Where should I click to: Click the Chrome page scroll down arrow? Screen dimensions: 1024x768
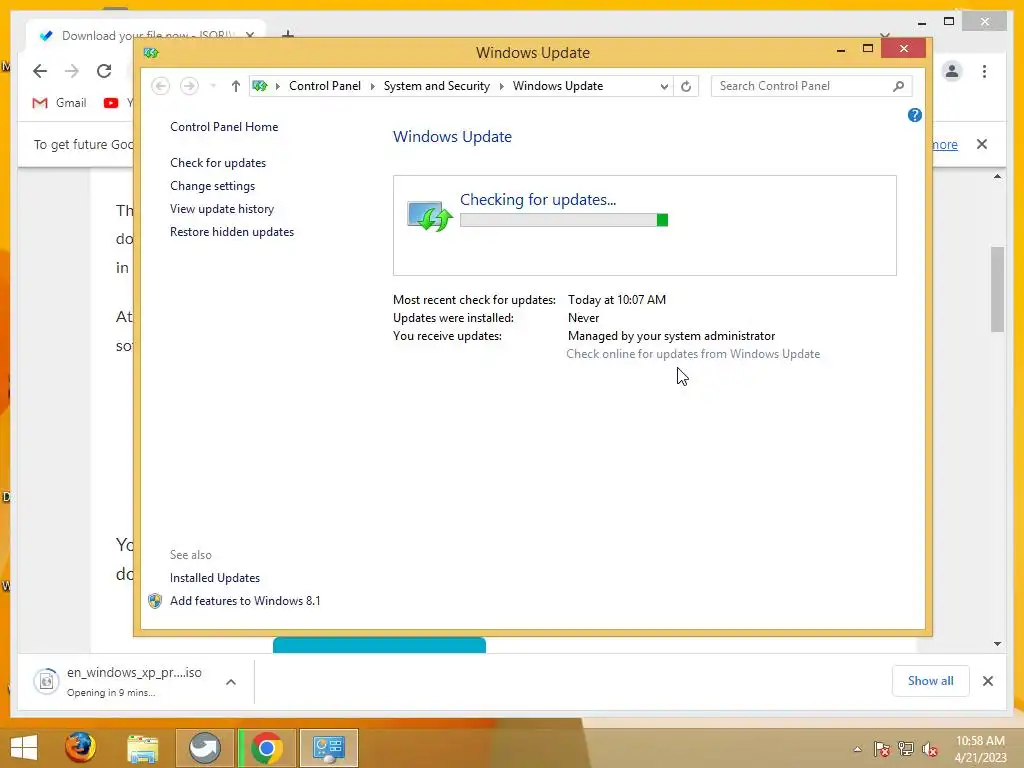tap(997, 644)
